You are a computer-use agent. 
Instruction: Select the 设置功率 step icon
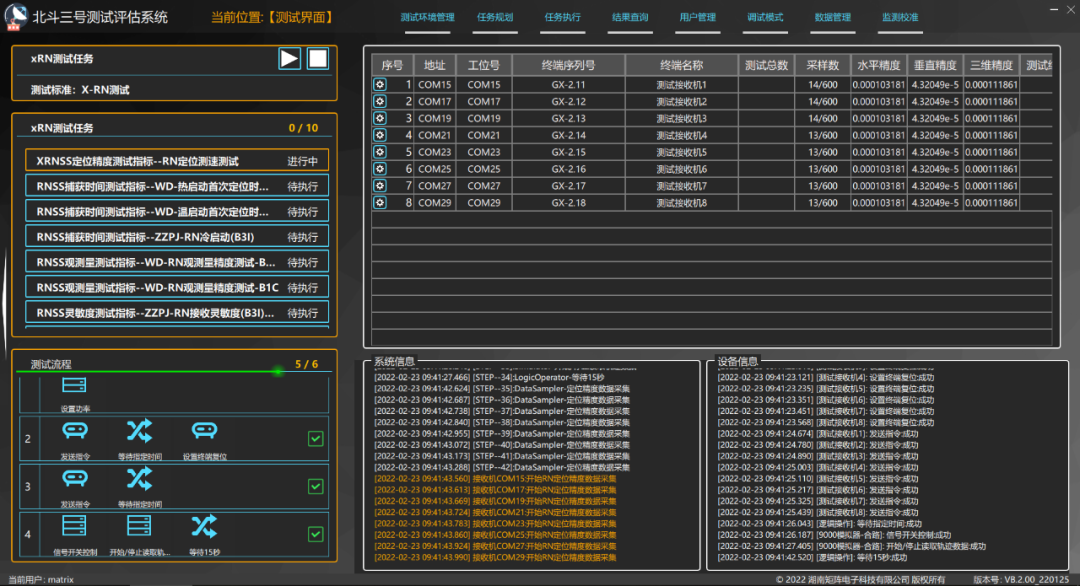74,386
